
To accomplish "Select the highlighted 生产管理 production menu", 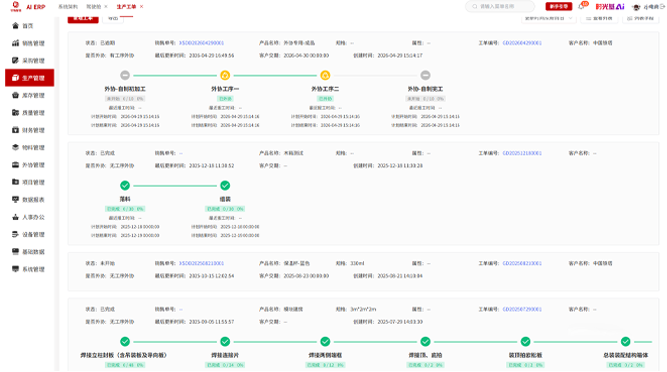I will point(29,78).
